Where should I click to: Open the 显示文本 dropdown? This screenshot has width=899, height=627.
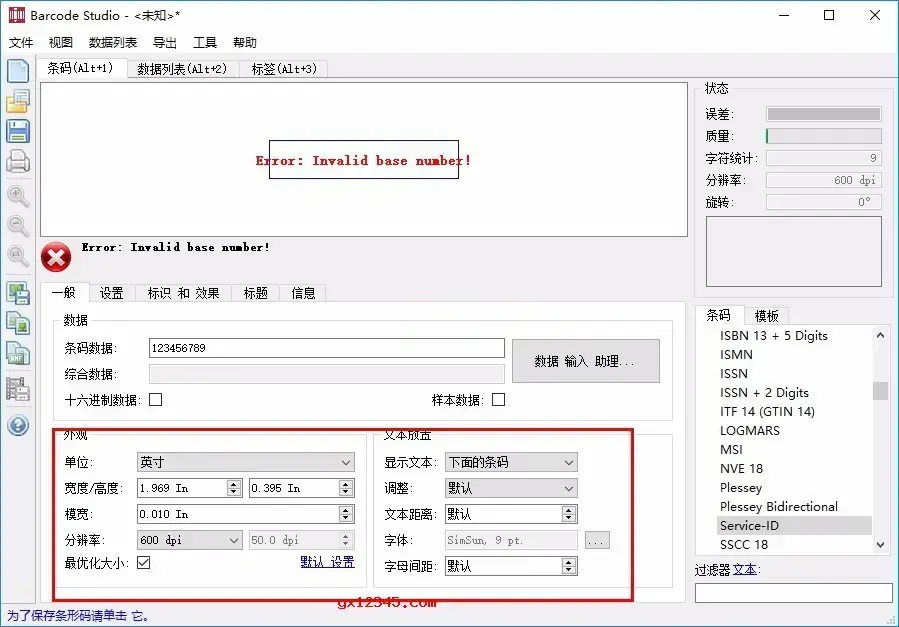(511, 462)
